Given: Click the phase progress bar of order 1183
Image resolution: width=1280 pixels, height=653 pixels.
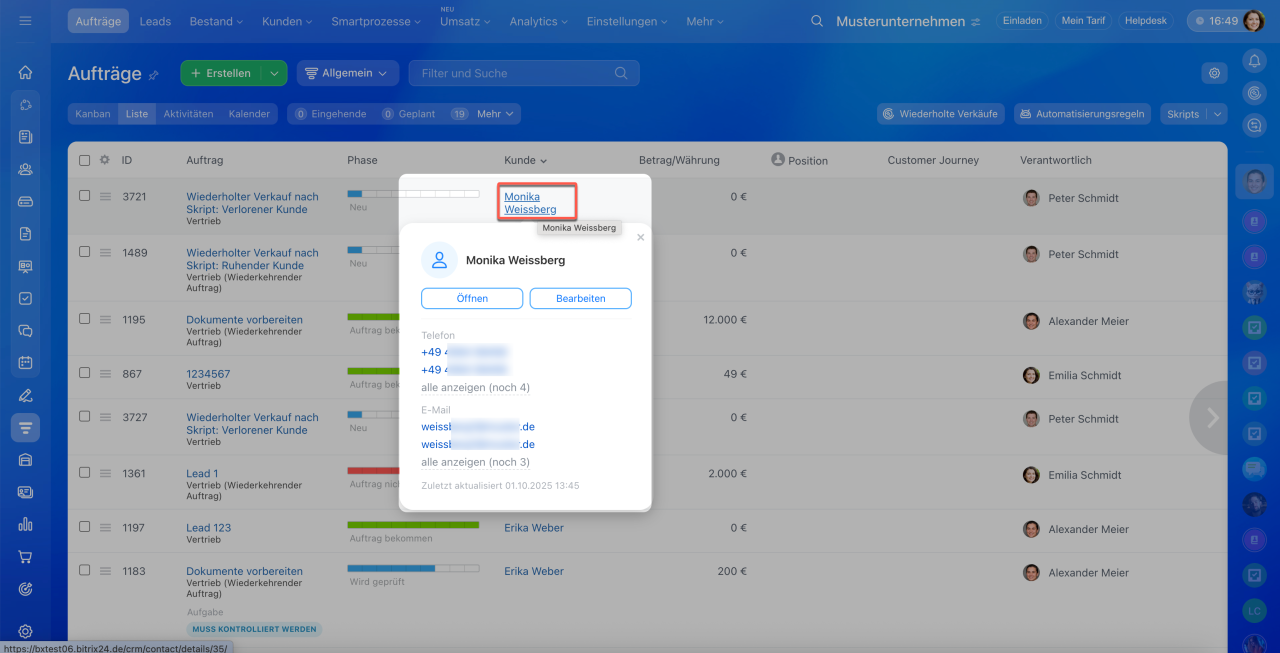Looking at the screenshot, I should (x=413, y=568).
